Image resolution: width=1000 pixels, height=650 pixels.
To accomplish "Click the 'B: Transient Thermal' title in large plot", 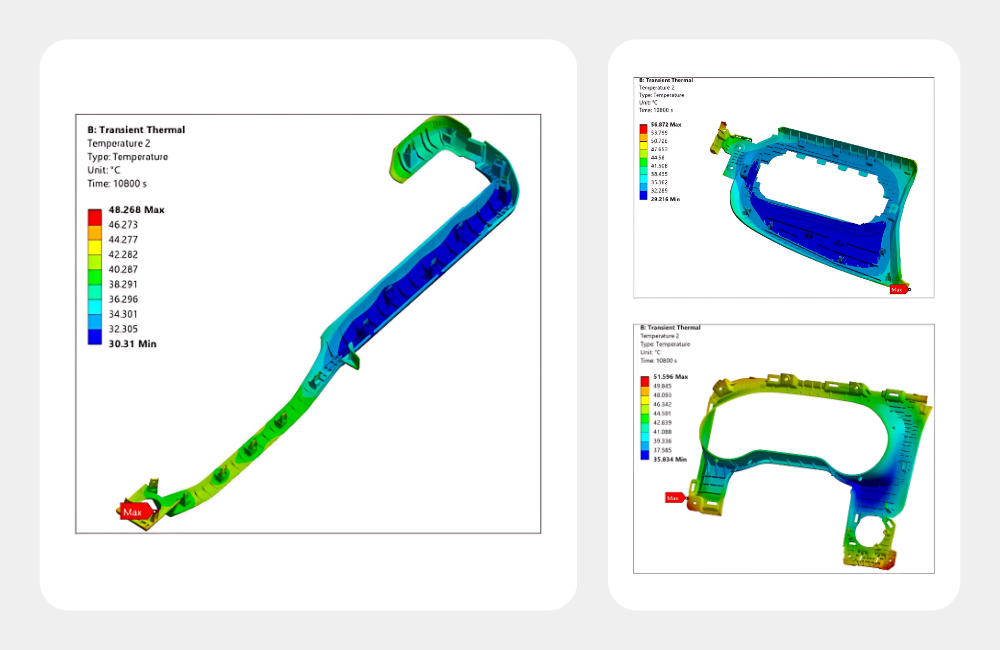I will [x=136, y=130].
